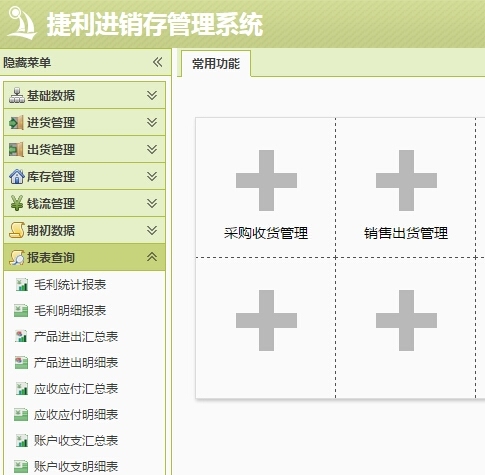The image size is (485, 475).
Task: Expand the 库存管理 section chevron
Action: click(x=152, y=176)
